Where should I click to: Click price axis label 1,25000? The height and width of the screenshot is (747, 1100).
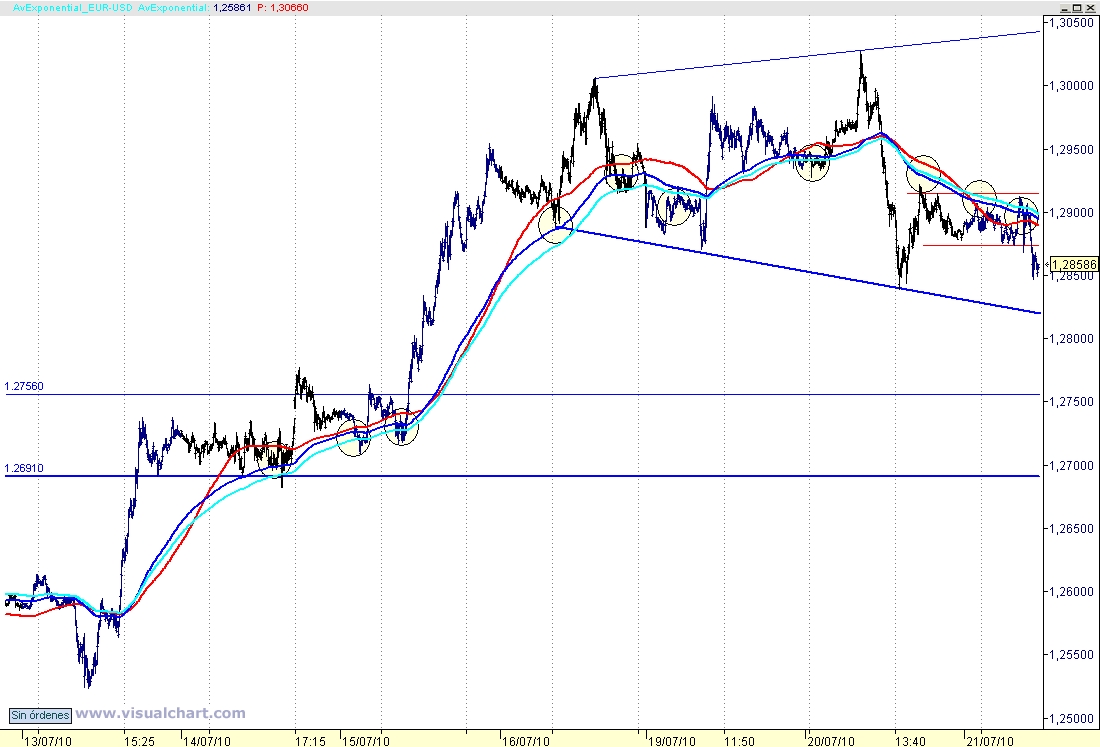(x=1071, y=719)
